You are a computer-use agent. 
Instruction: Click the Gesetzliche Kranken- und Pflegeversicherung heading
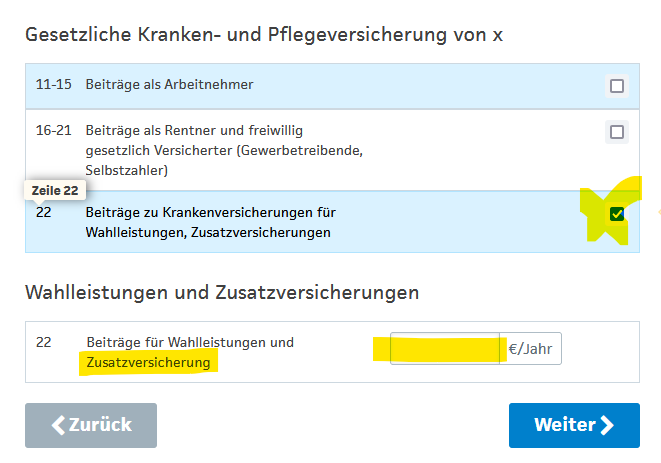[264, 34]
